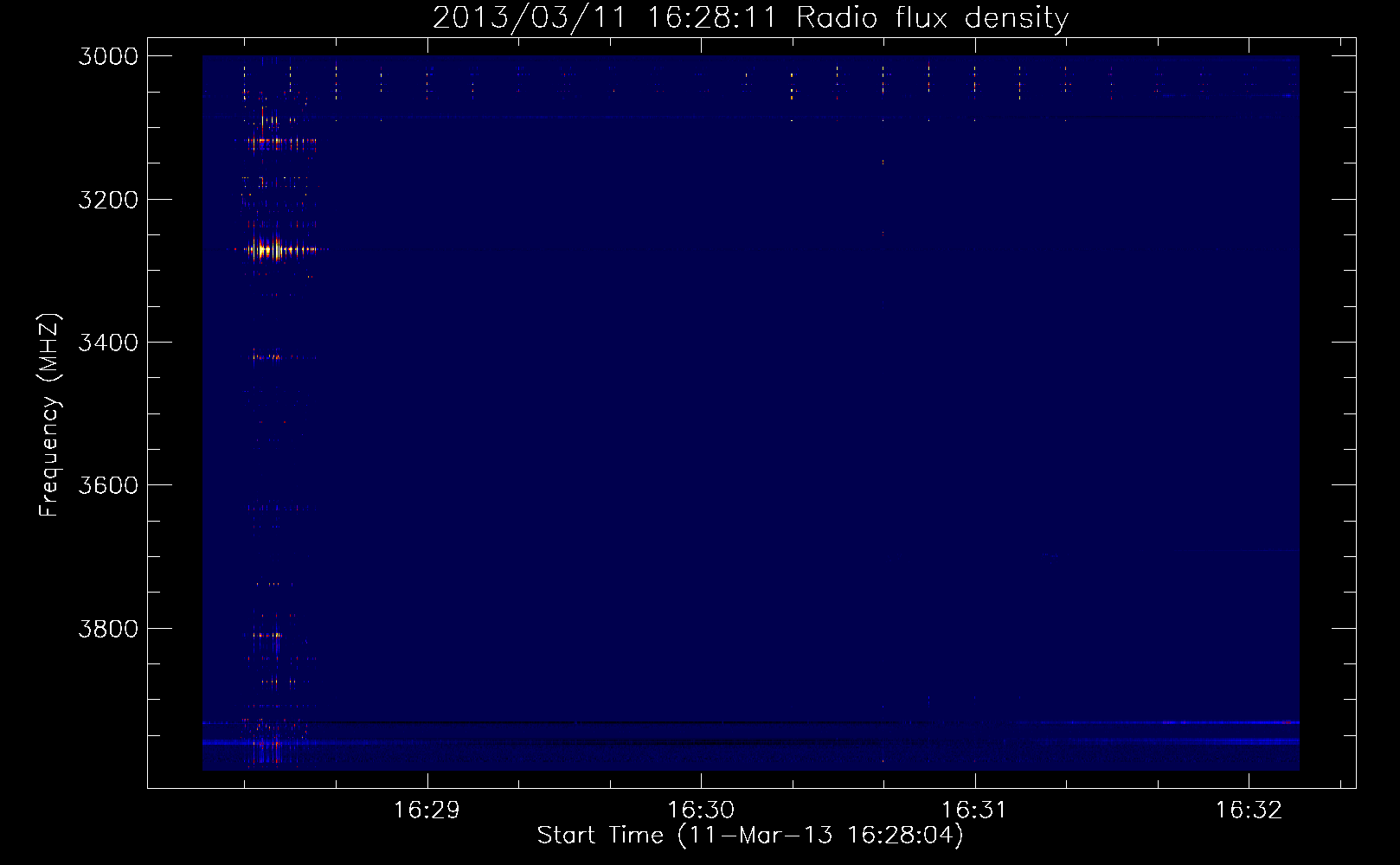The image size is (1400, 865).
Task: Click the 3800 frequency tick label
Action: coord(108,629)
